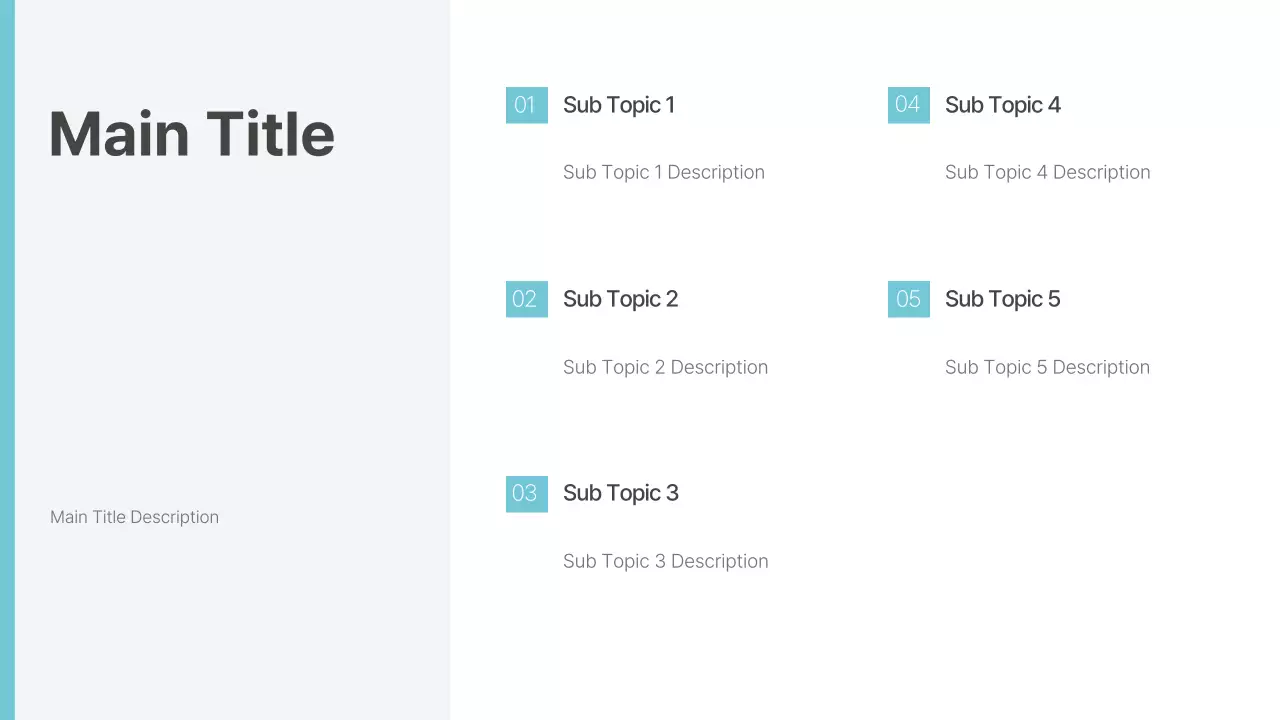Click the 04 numbered badge

click(x=908, y=105)
